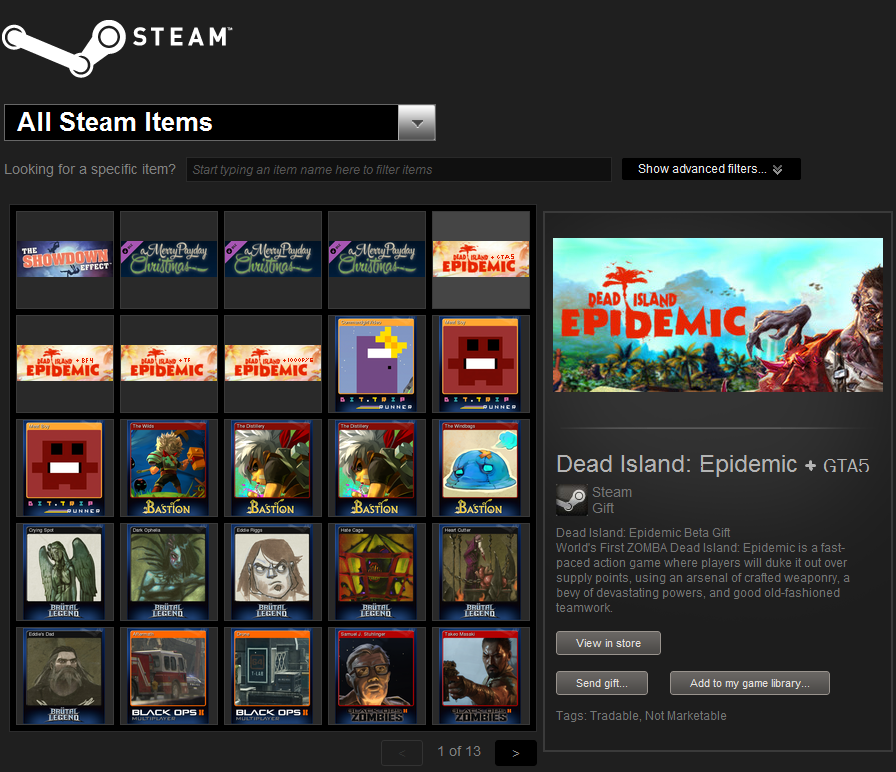This screenshot has width=896, height=772.
Task: Choose the Brutal Legend Eddie Riggs card
Action: [273, 572]
